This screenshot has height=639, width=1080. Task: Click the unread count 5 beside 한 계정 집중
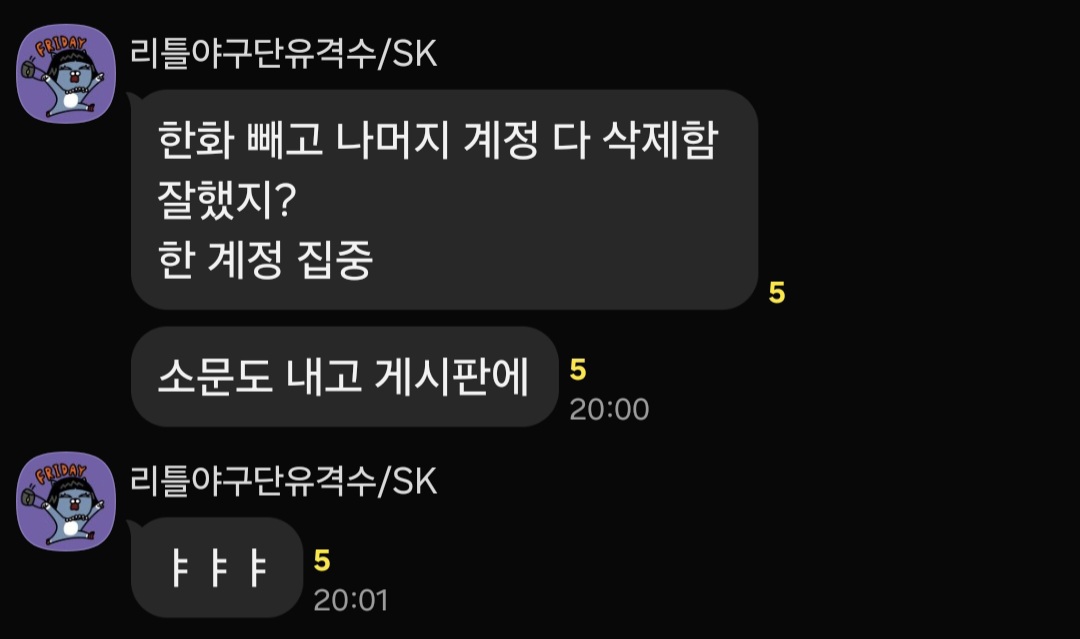point(777,293)
